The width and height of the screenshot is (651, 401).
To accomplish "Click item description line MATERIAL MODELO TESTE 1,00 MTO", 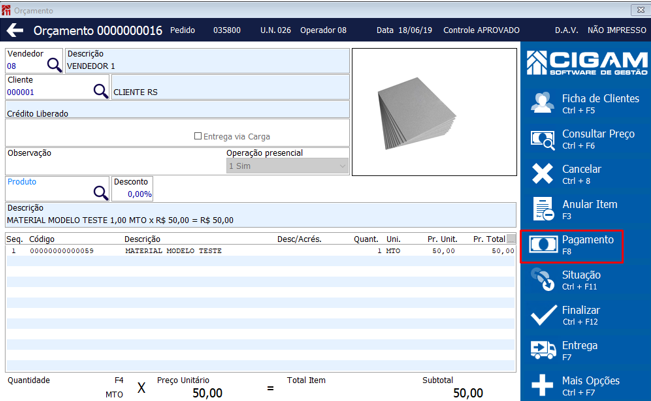I will pos(120,220).
